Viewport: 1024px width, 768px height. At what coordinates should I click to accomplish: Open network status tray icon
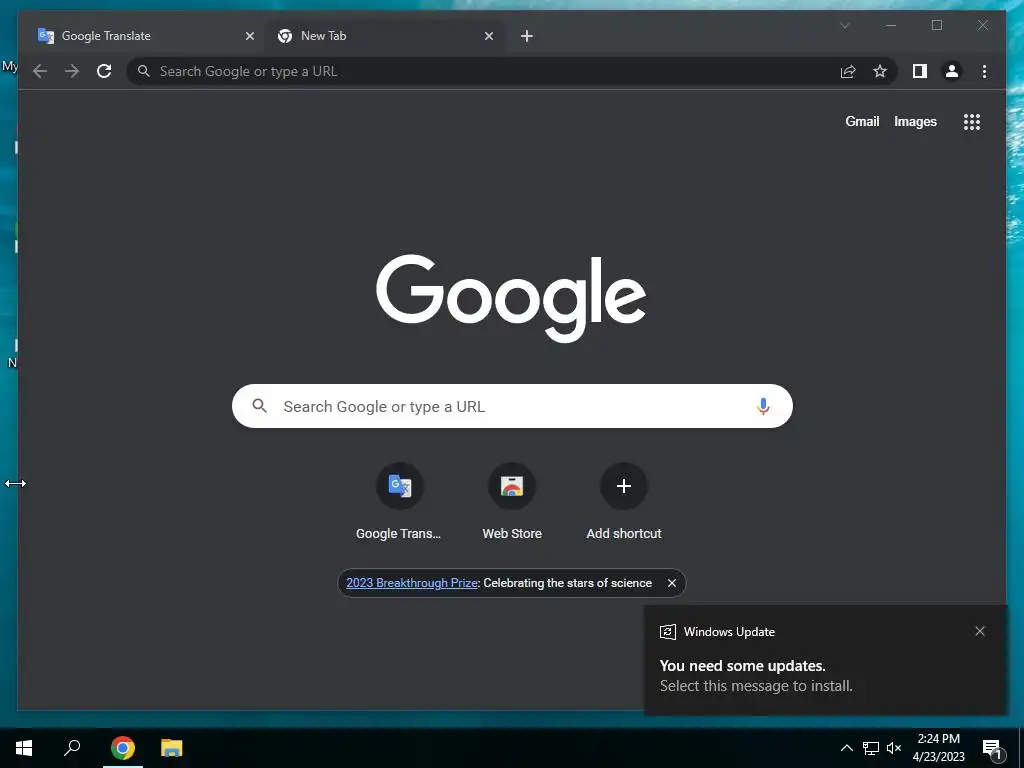(871, 748)
